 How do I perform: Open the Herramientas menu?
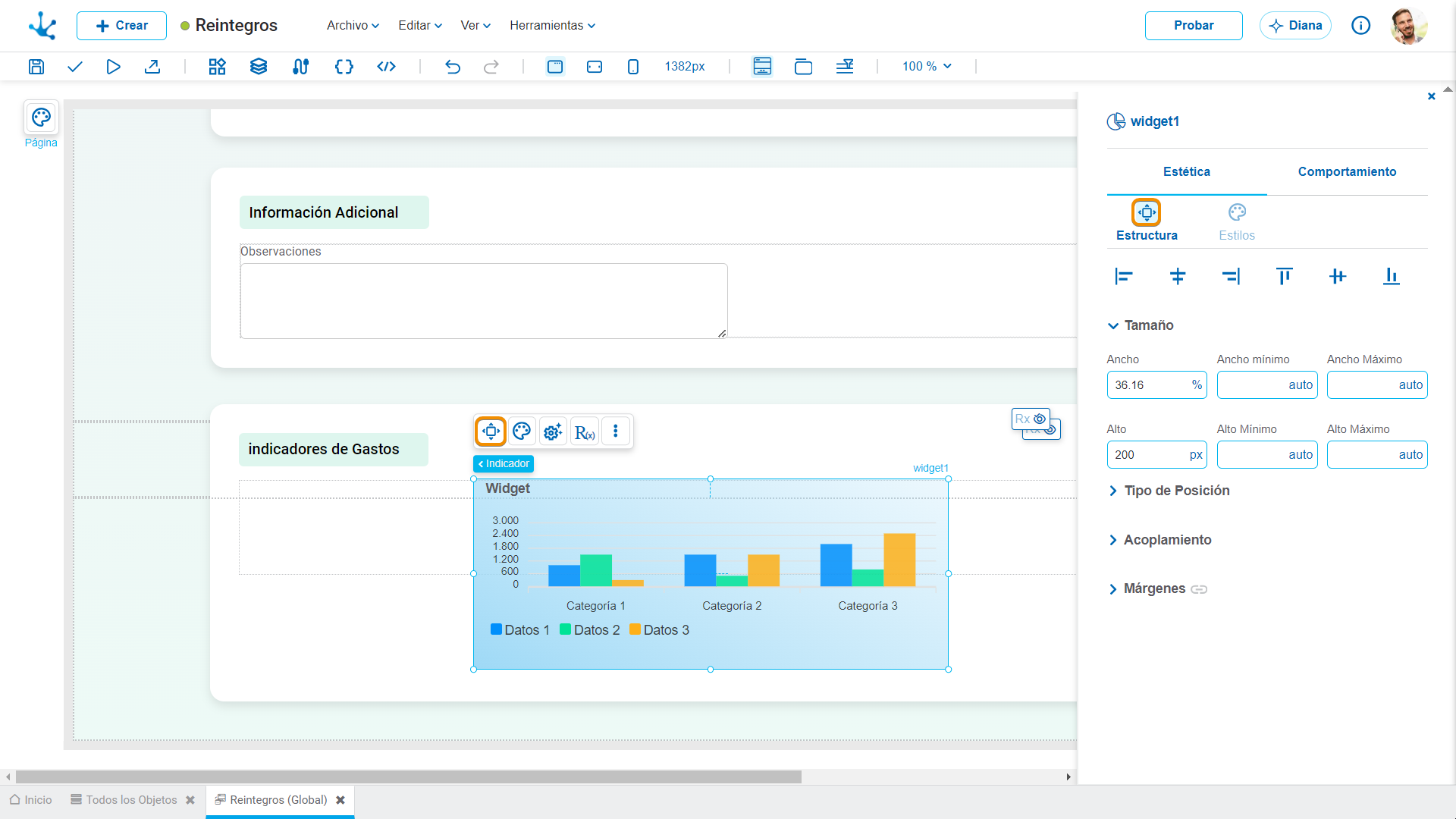(x=552, y=25)
